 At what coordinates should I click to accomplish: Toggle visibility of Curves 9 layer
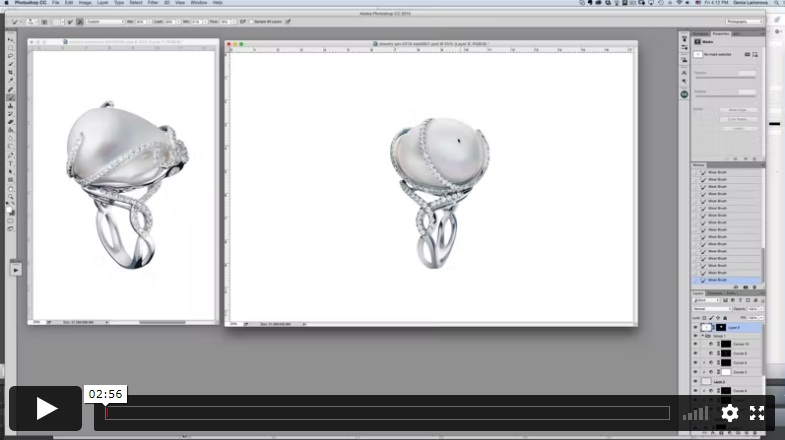(x=695, y=353)
